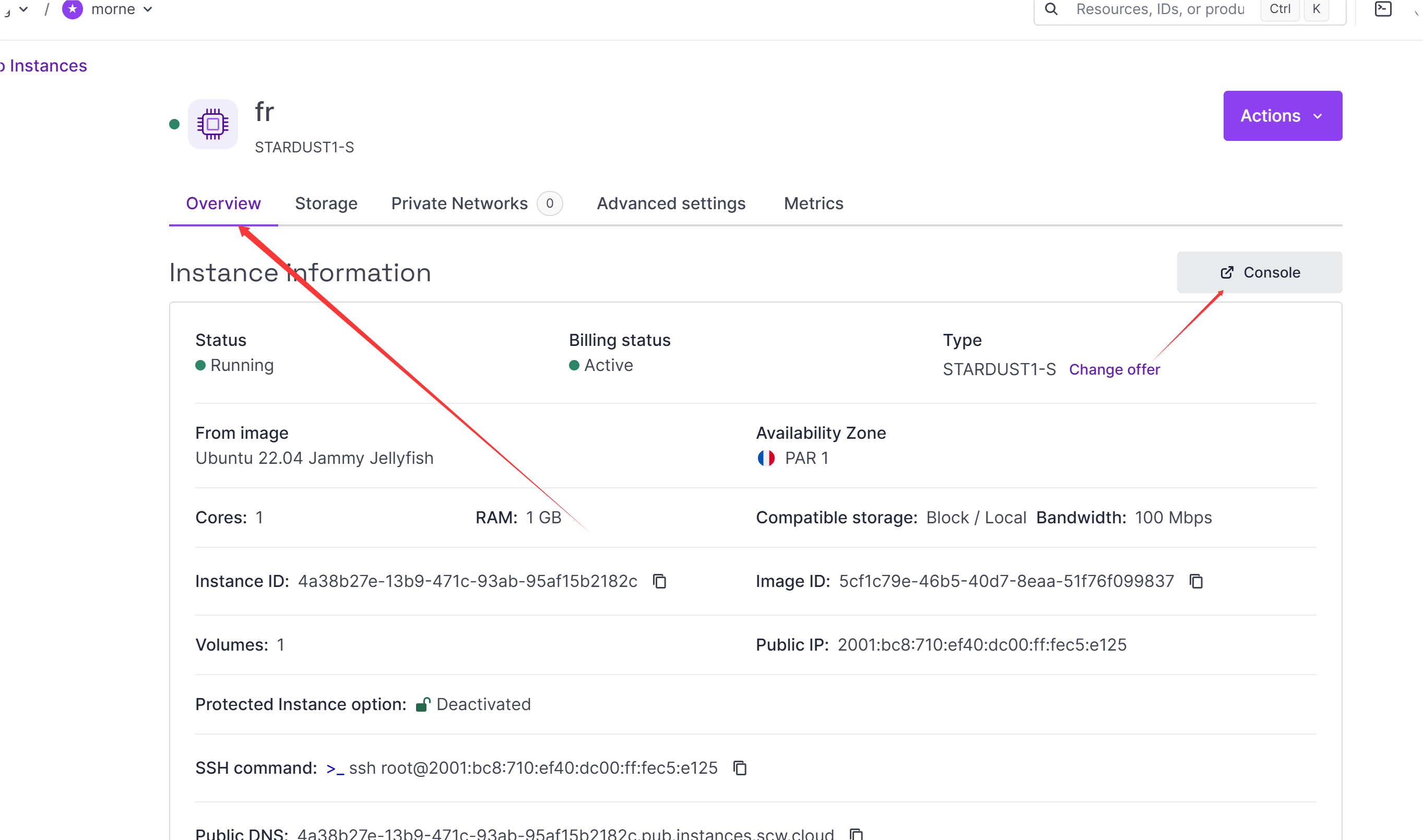Click the Instance information heading
Image resolution: width=1423 pixels, height=840 pixels.
[300, 273]
